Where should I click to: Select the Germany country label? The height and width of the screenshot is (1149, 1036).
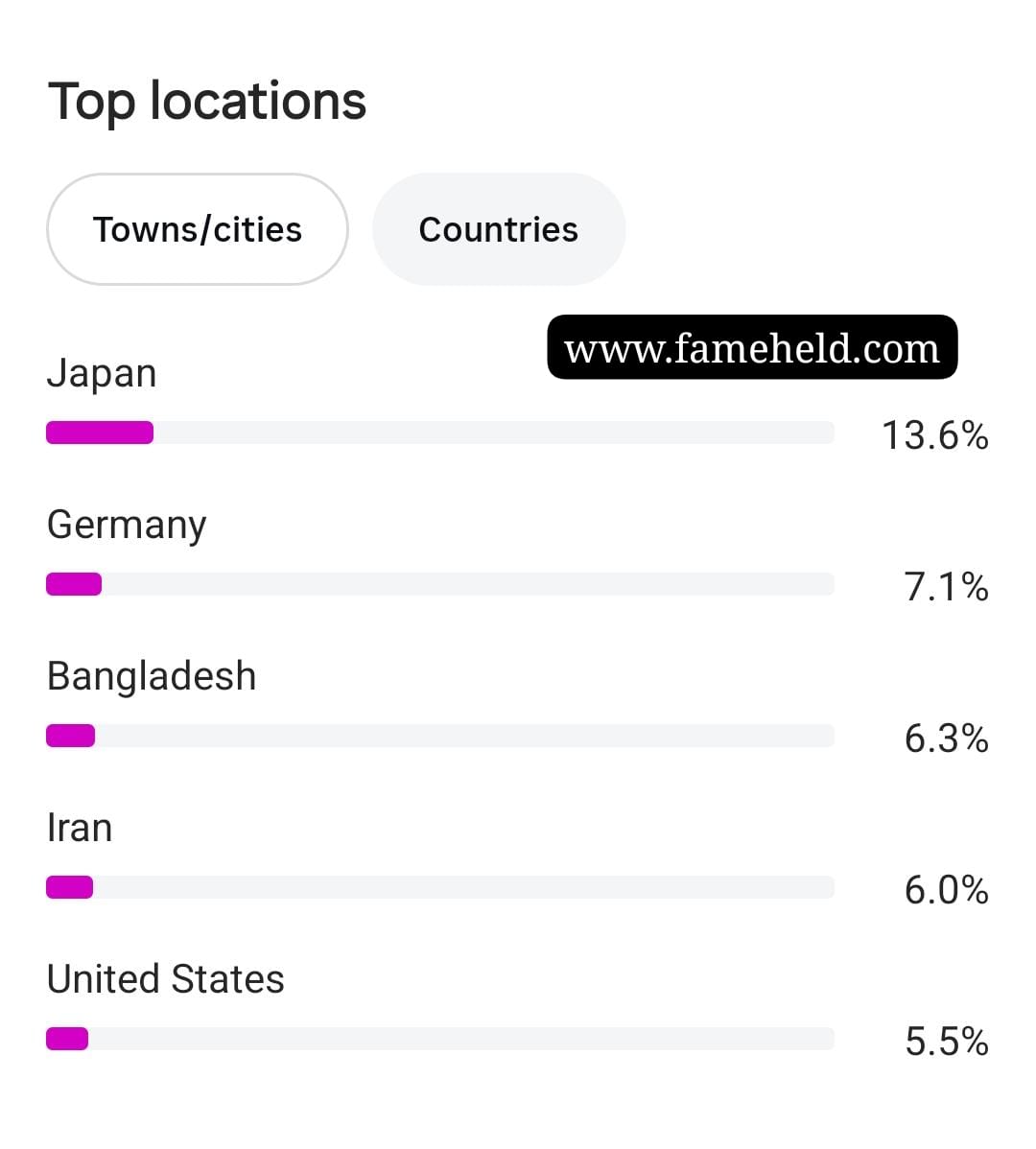pos(127,526)
